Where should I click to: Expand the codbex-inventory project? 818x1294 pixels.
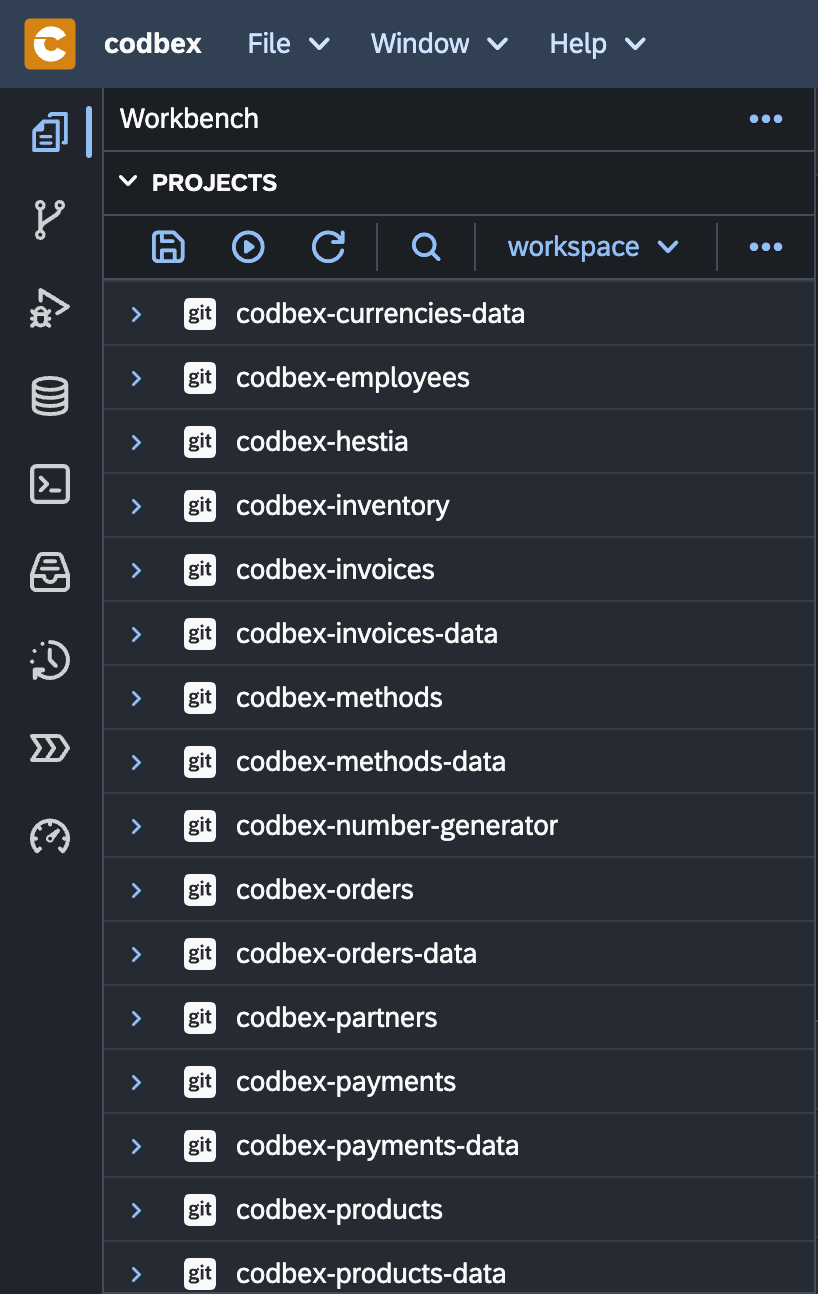coord(137,506)
